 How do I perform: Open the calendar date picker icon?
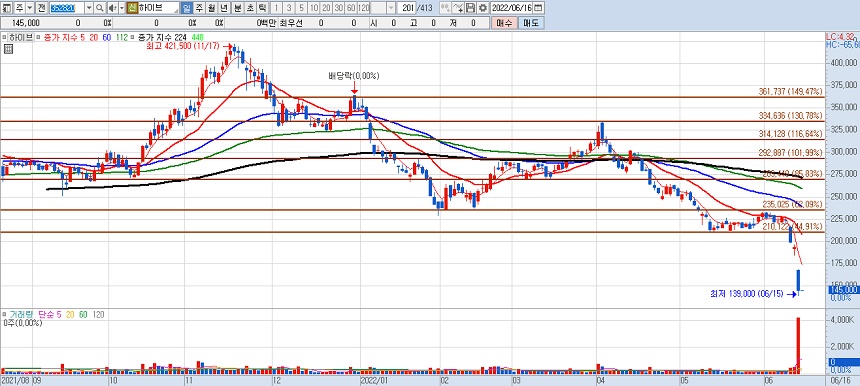click(538, 8)
